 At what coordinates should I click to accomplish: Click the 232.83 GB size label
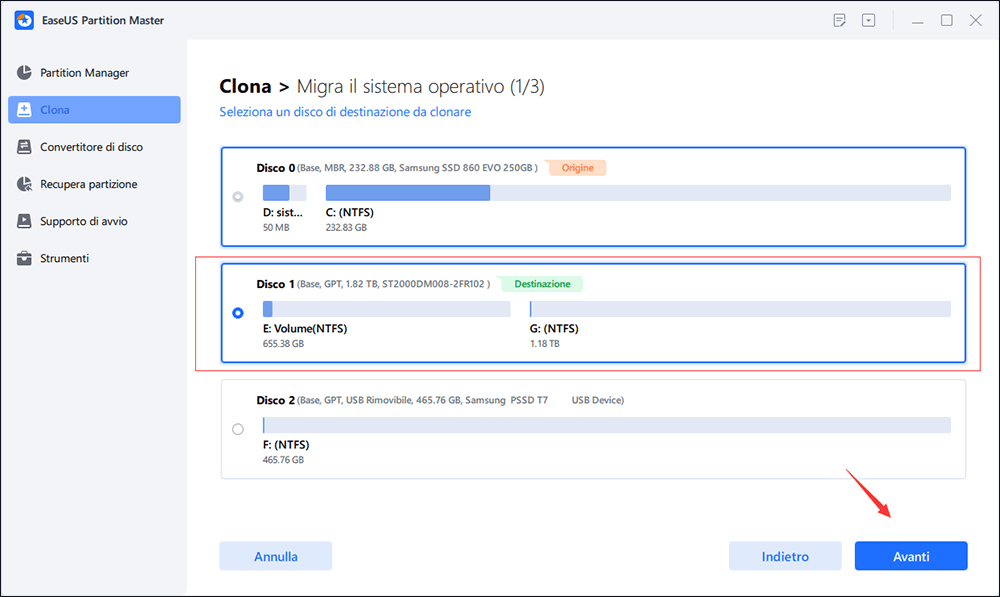[346, 228]
